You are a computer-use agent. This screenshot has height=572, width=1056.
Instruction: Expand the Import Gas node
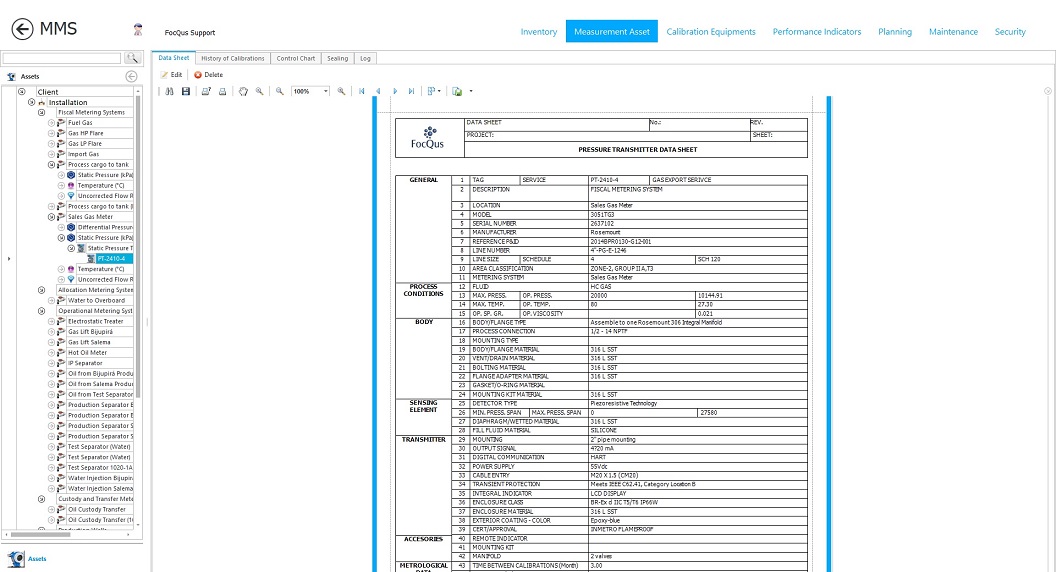click(51, 154)
